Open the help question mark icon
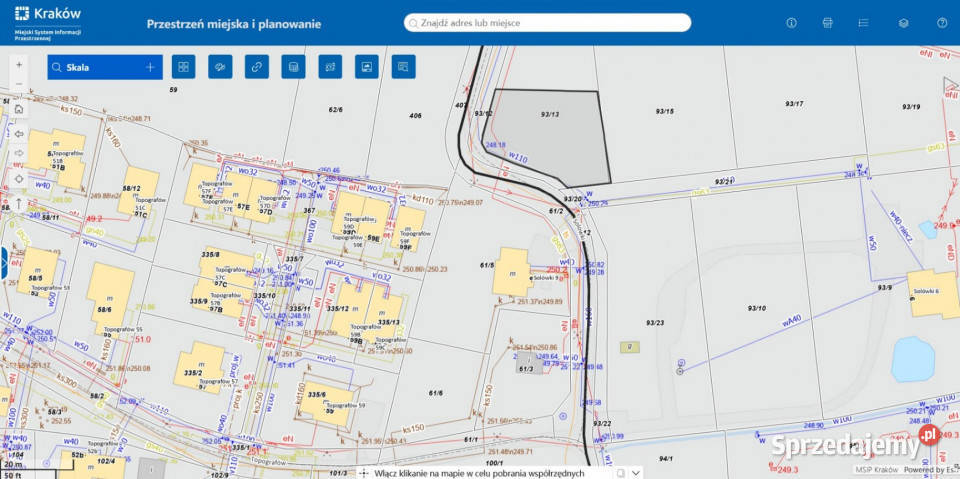960x479 pixels. click(x=942, y=23)
